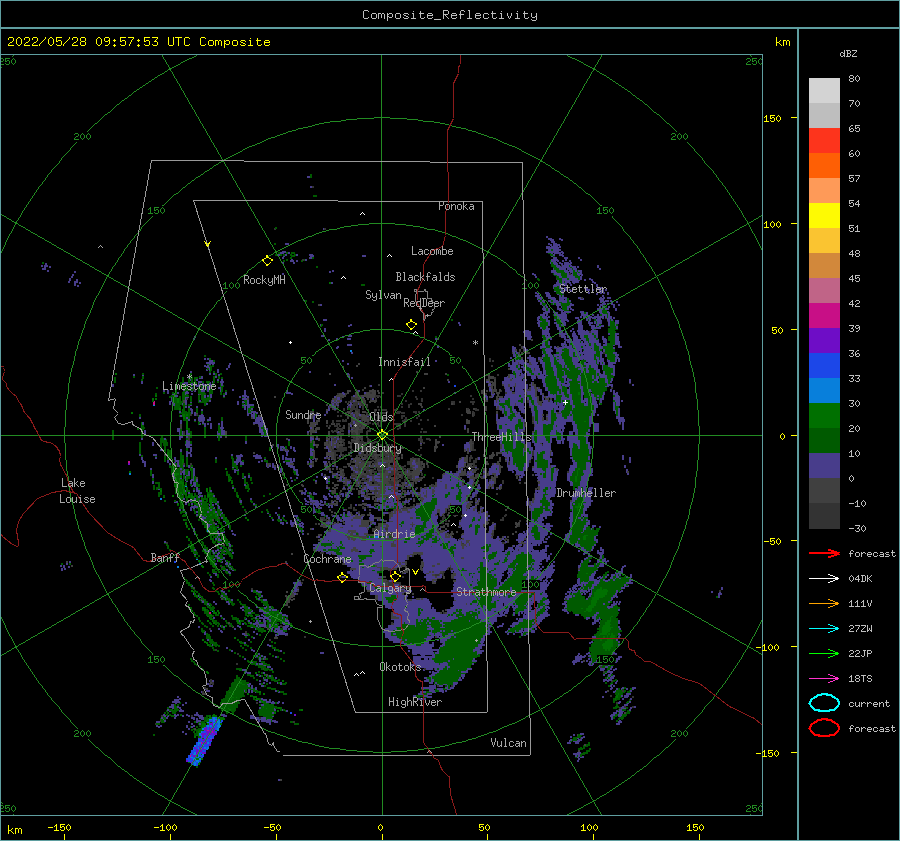This screenshot has height=841, width=900.
Task: Click the yellow diamond marker above Calgary label
Action: pos(395,576)
